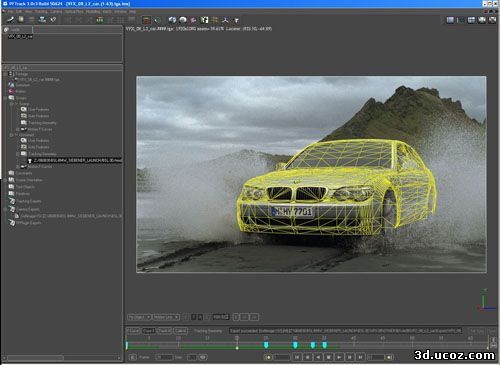Screen dimensions: 500x365
Task: Select Tracking Geometry under the first group
Action: (38, 123)
